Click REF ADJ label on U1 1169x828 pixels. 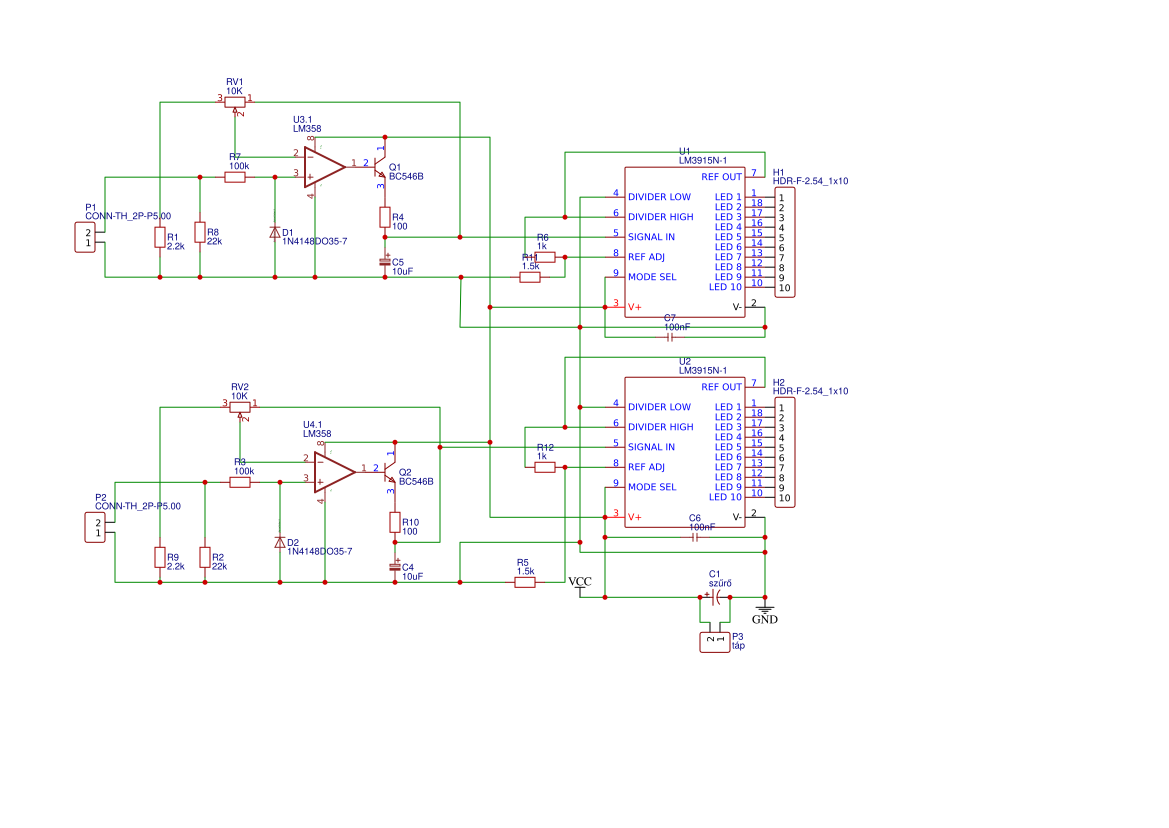click(646, 257)
